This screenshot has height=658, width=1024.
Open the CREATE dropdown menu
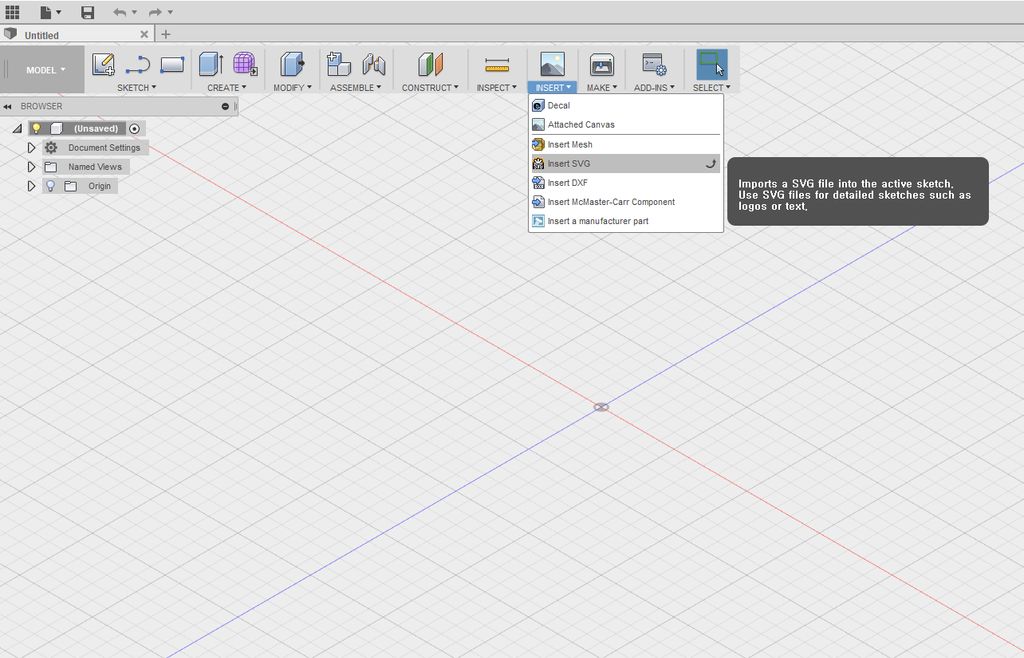[227, 87]
